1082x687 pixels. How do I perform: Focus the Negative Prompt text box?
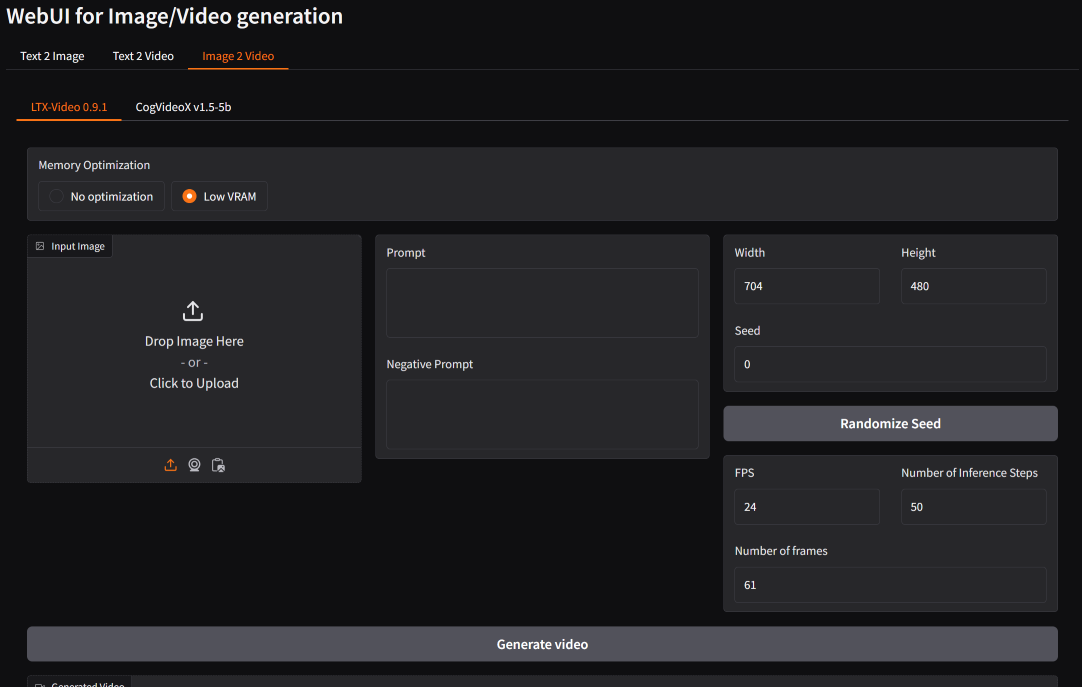(542, 414)
